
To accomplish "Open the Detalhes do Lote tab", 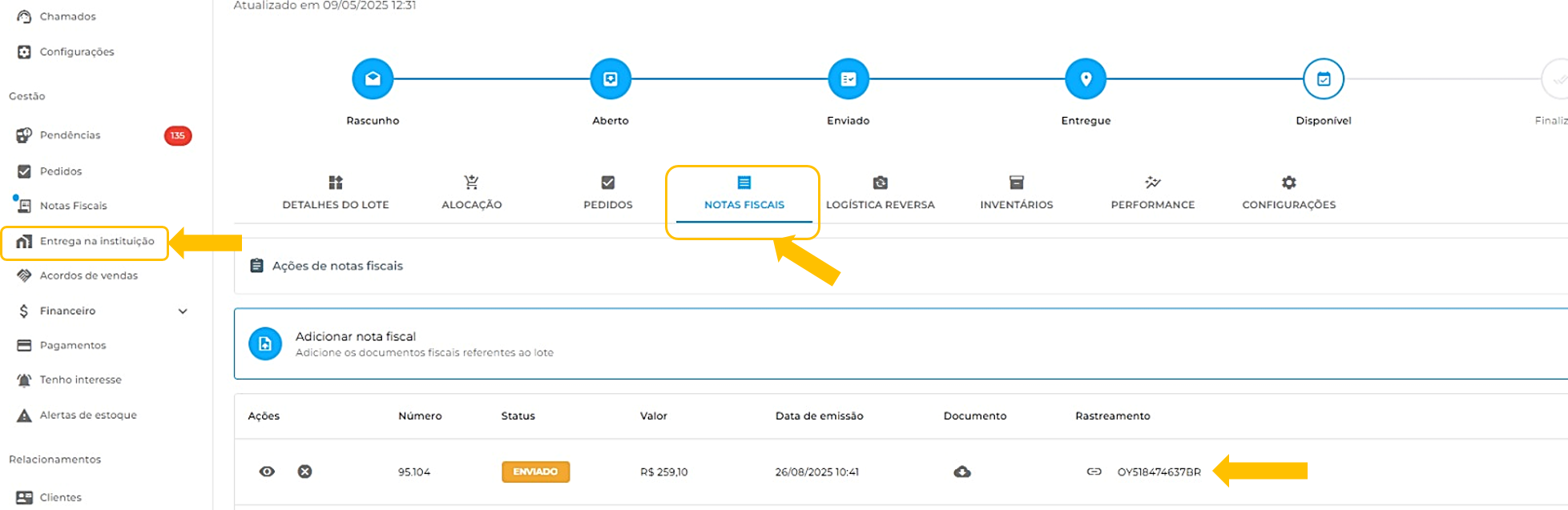I will [x=335, y=194].
